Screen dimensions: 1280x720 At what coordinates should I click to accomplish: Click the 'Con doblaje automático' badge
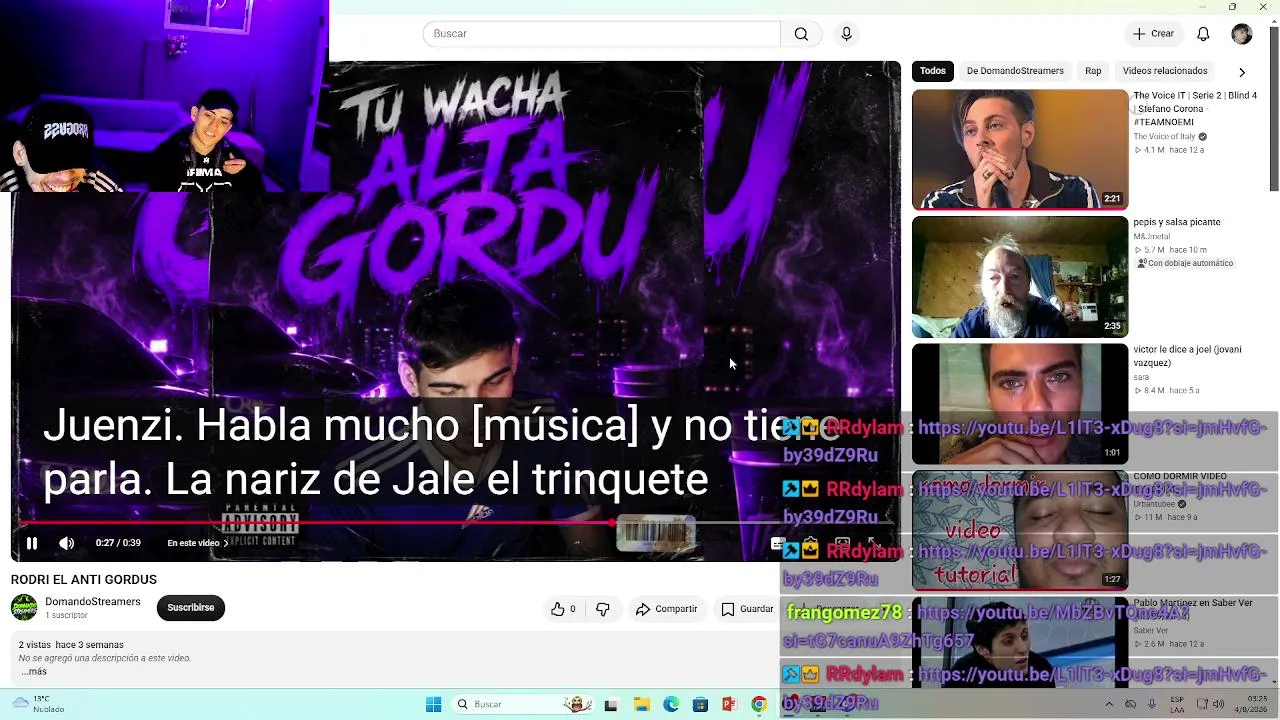[1185, 263]
